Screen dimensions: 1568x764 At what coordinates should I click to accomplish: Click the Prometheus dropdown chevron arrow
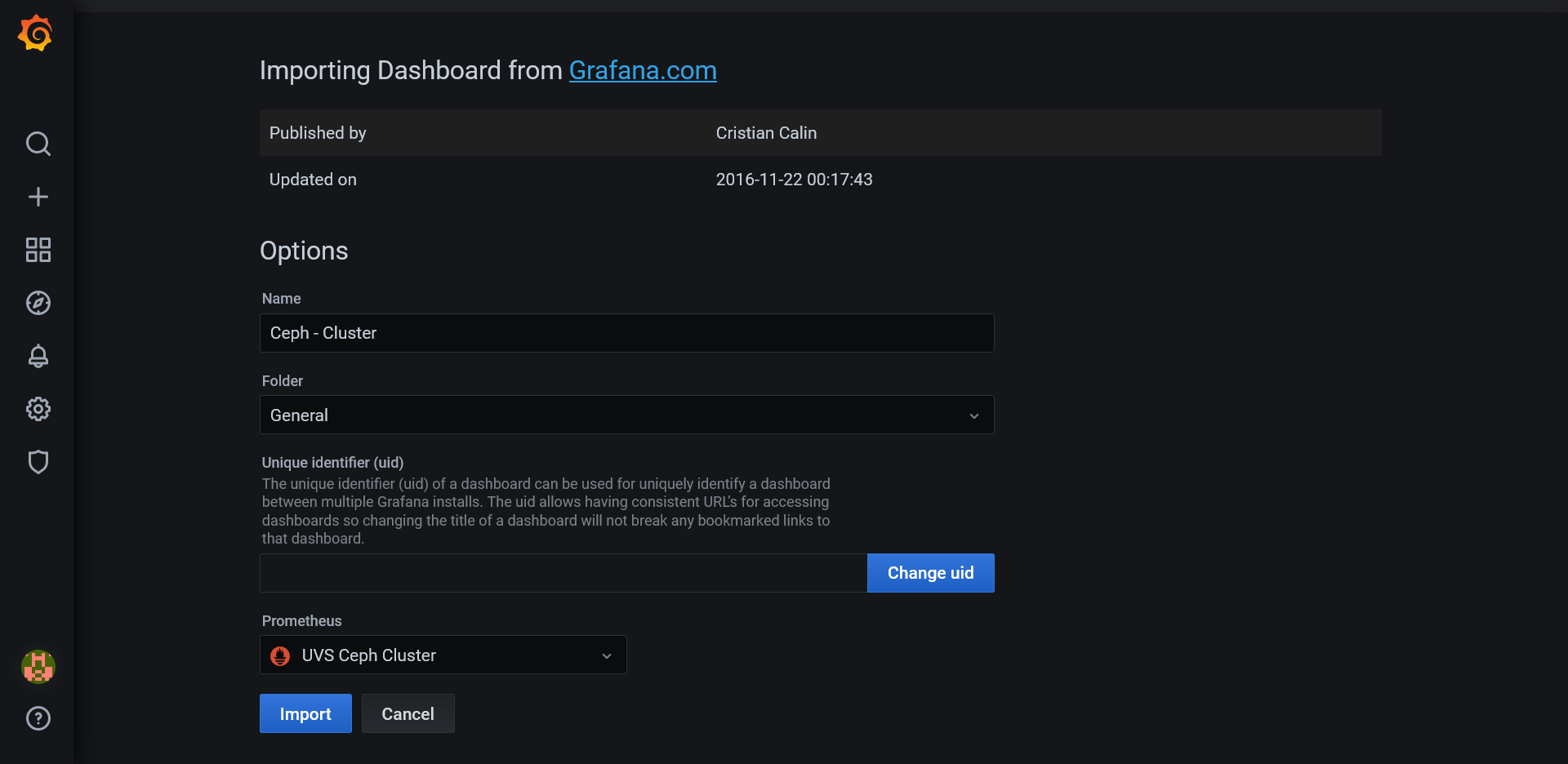point(607,655)
